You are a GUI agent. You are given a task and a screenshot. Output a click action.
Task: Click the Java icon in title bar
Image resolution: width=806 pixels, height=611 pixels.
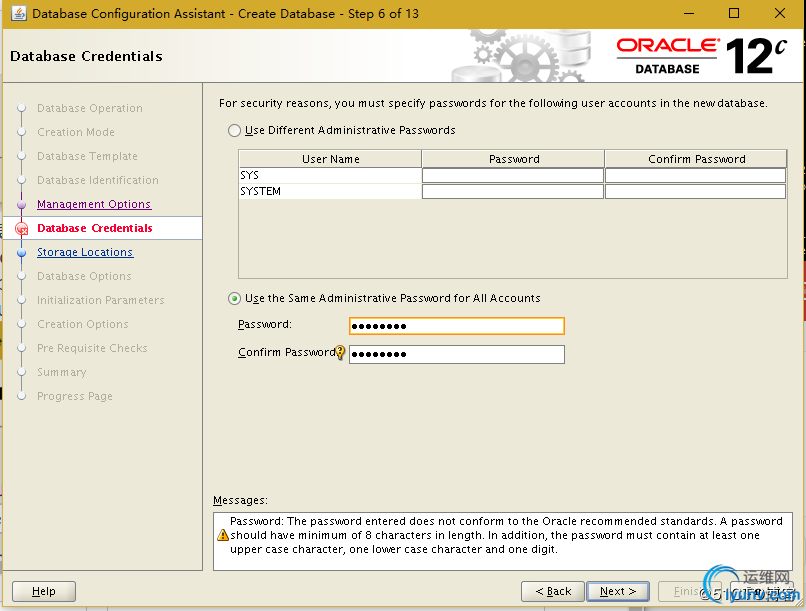19,13
